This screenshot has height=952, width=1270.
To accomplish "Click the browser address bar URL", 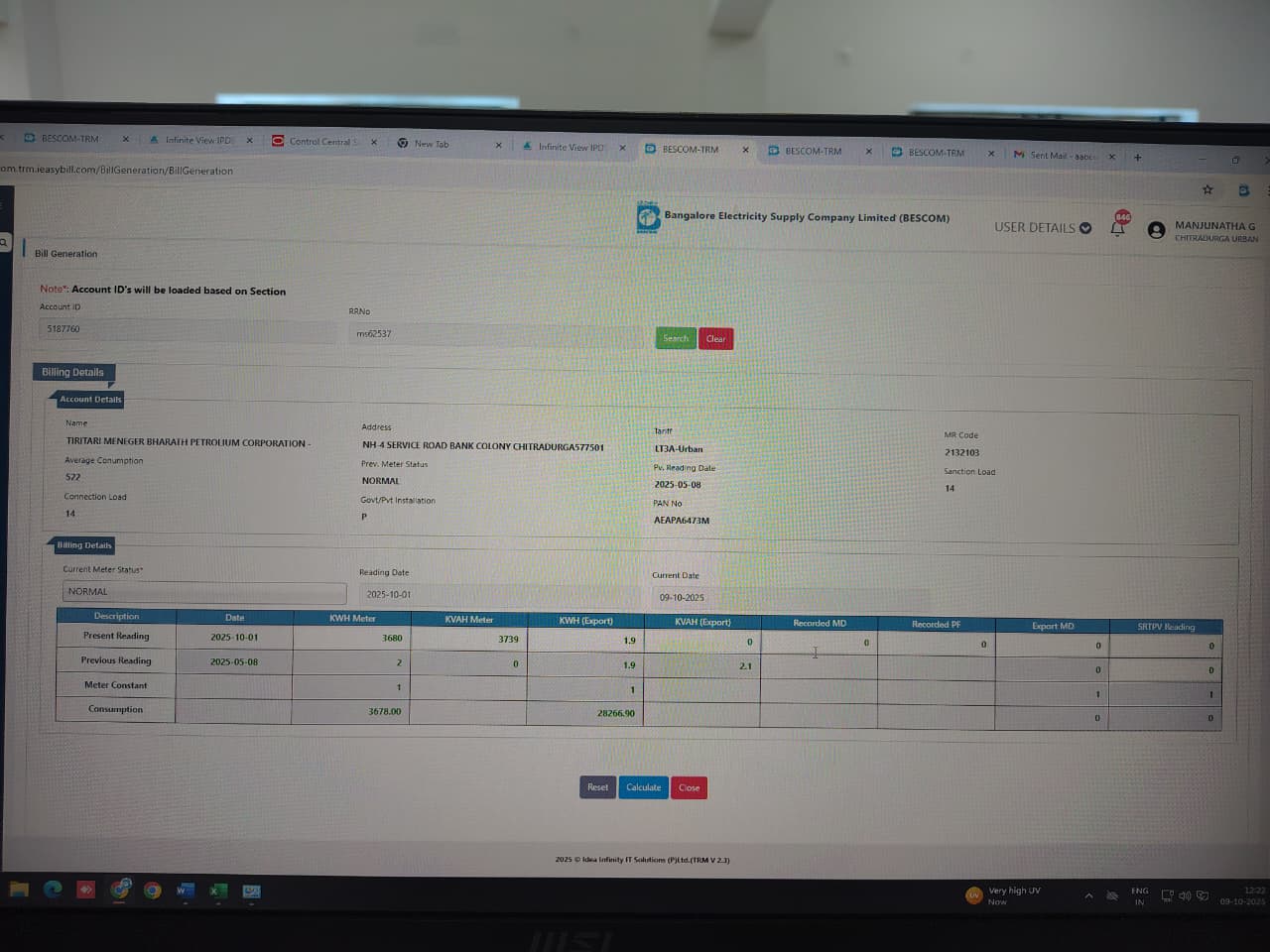I will [x=117, y=170].
